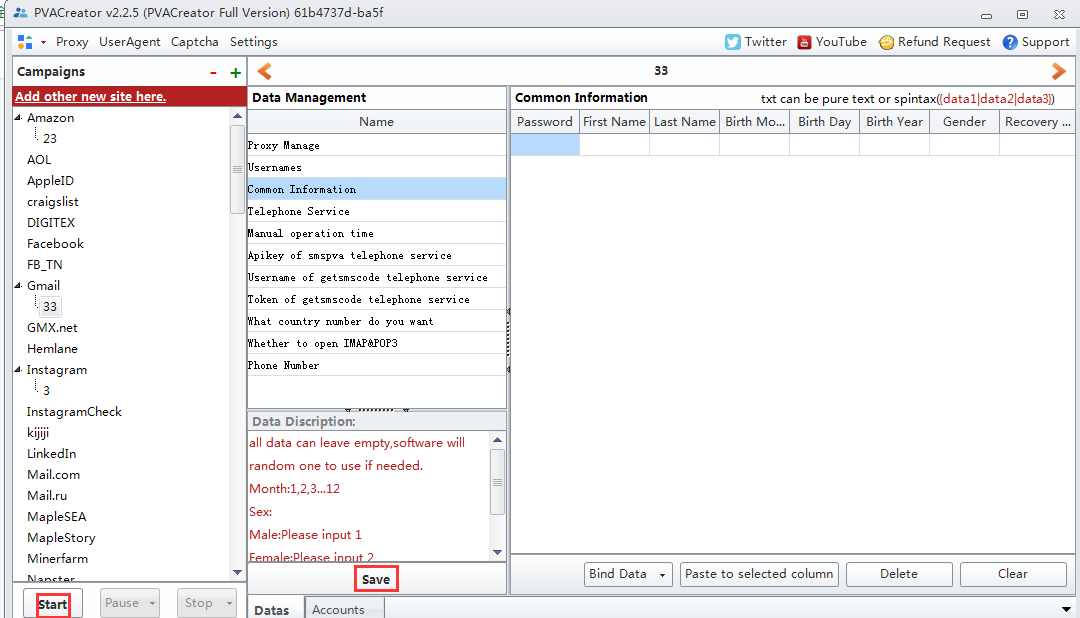Switch to the Accounts tab

pos(338,609)
